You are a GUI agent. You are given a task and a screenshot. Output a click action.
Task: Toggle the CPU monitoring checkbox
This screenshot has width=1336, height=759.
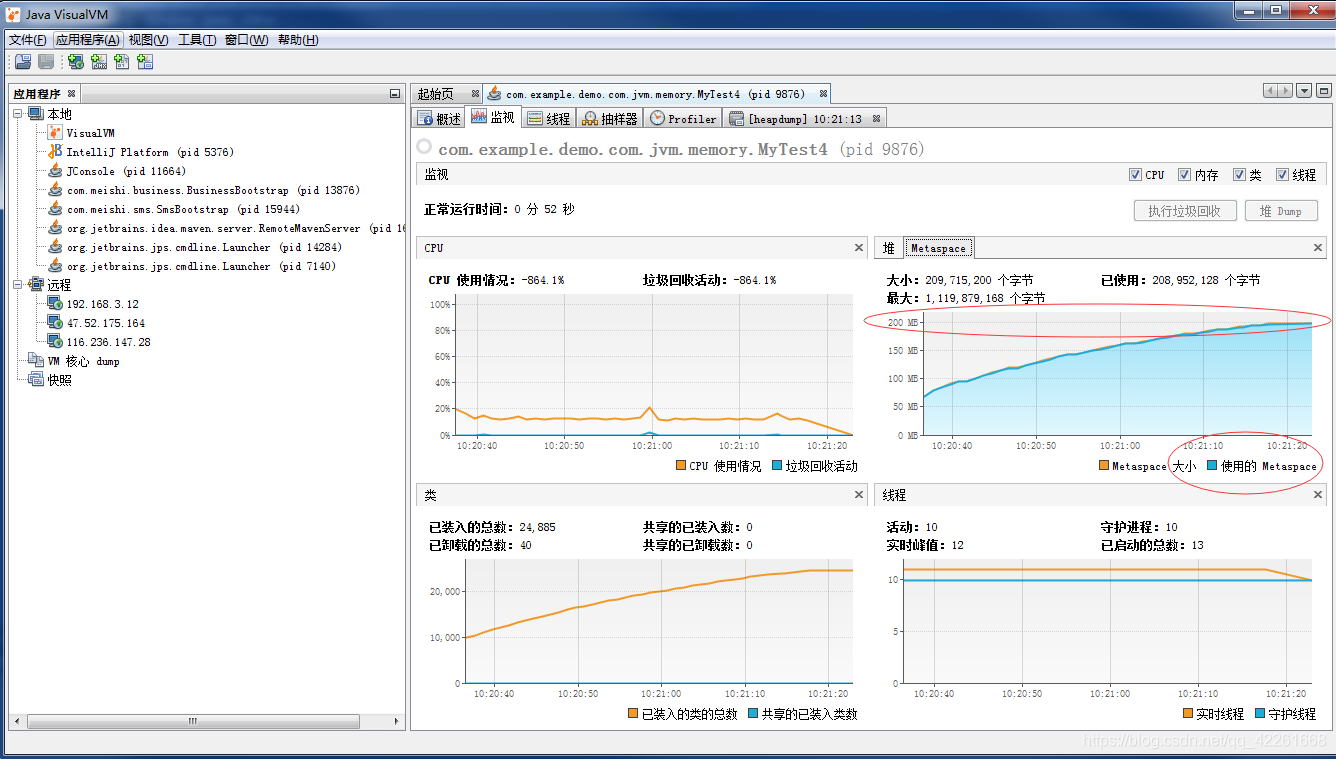tap(1135, 175)
